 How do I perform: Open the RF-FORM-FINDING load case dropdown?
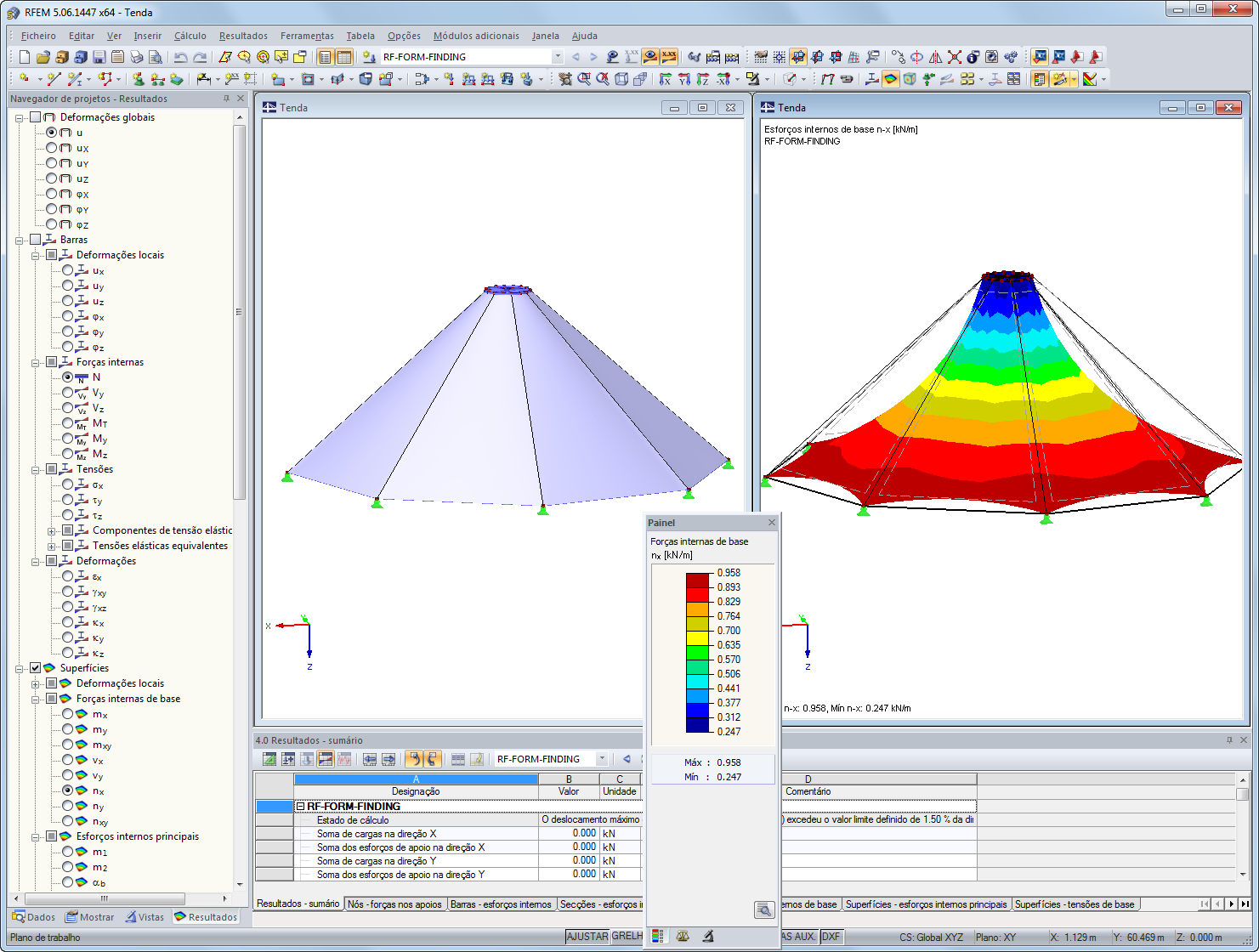pos(558,57)
